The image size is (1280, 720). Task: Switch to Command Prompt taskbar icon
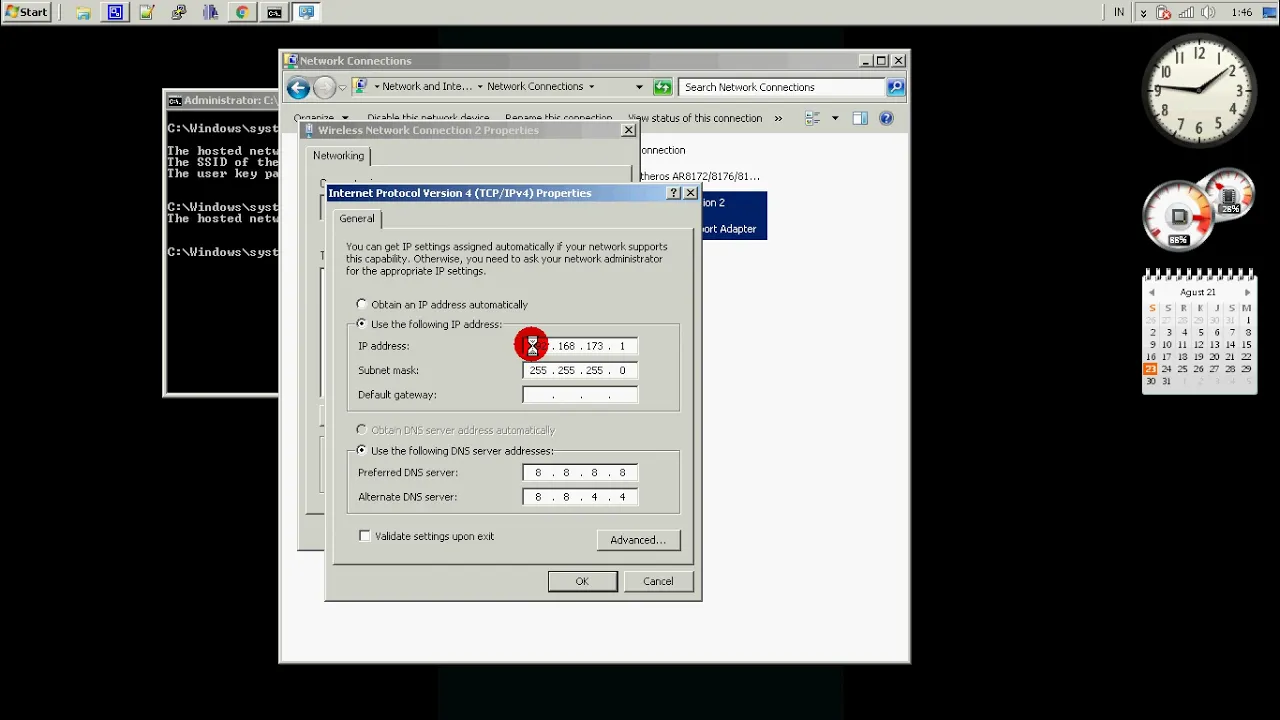point(274,13)
